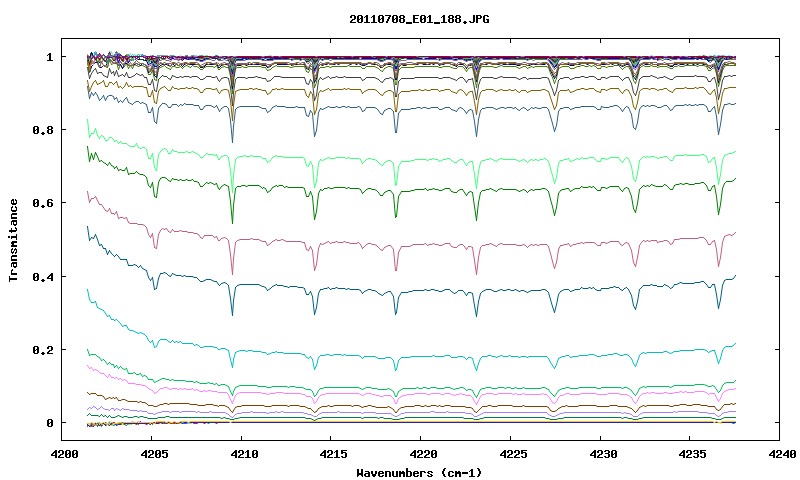Click the y-axis tick label 1
Image resolution: width=800 pixels, height=480 pixels.
(49, 57)
